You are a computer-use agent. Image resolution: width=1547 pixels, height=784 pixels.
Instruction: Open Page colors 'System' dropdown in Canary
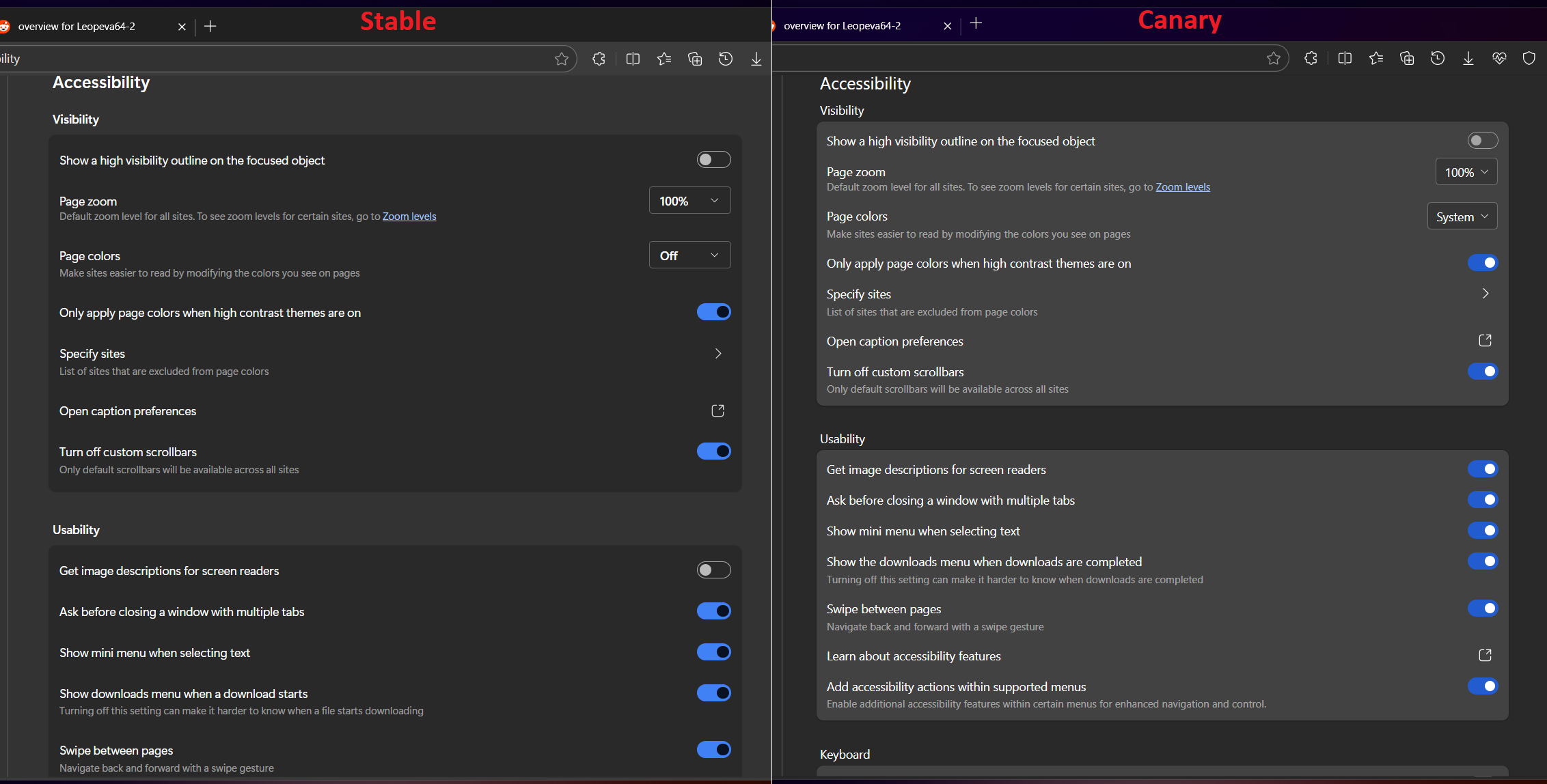click(x=1462, y=216)
